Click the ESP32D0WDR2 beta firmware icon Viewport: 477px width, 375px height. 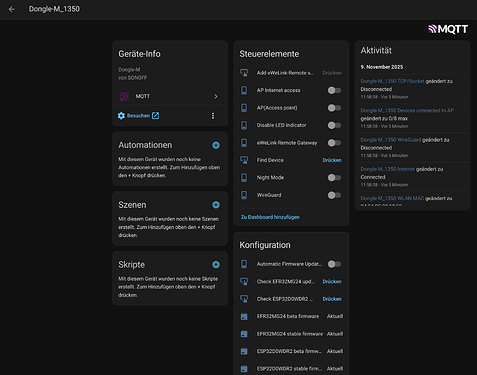coord(244,351)
